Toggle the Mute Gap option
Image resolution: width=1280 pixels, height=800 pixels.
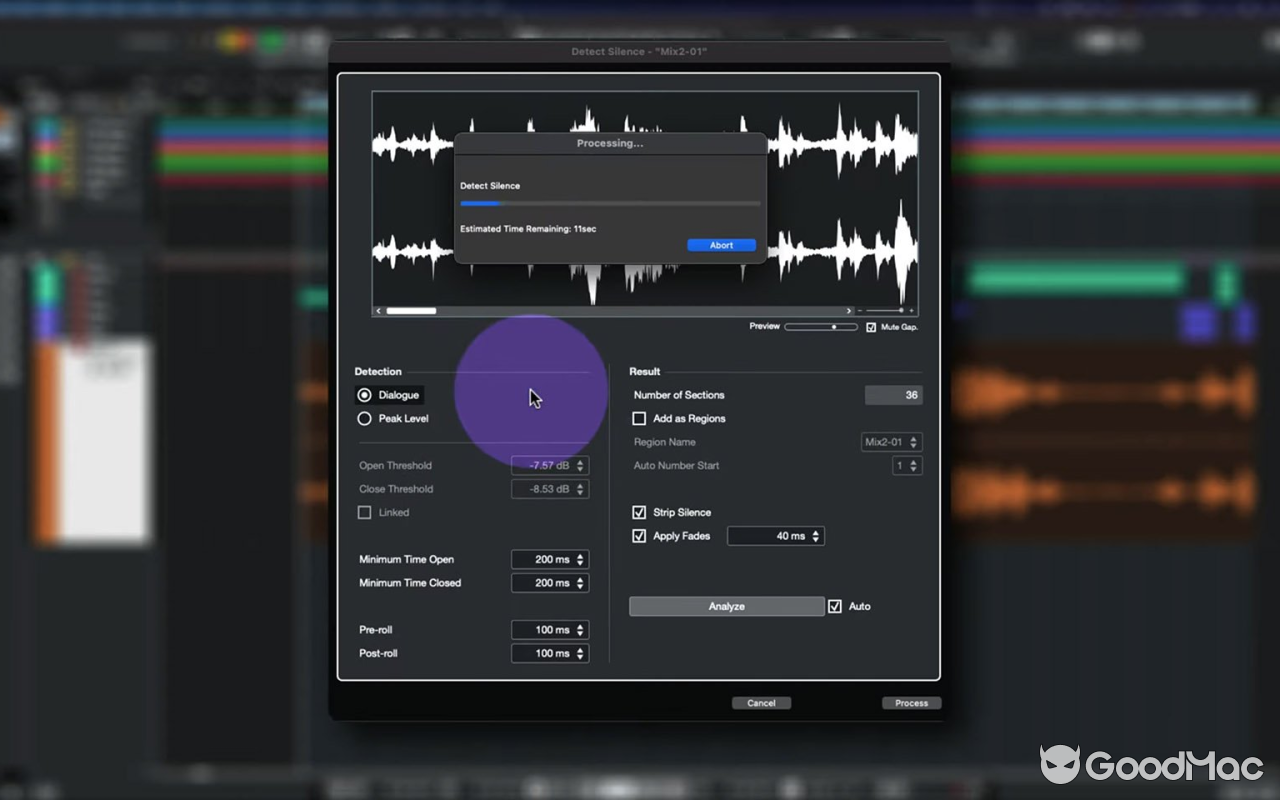[871, 326]
